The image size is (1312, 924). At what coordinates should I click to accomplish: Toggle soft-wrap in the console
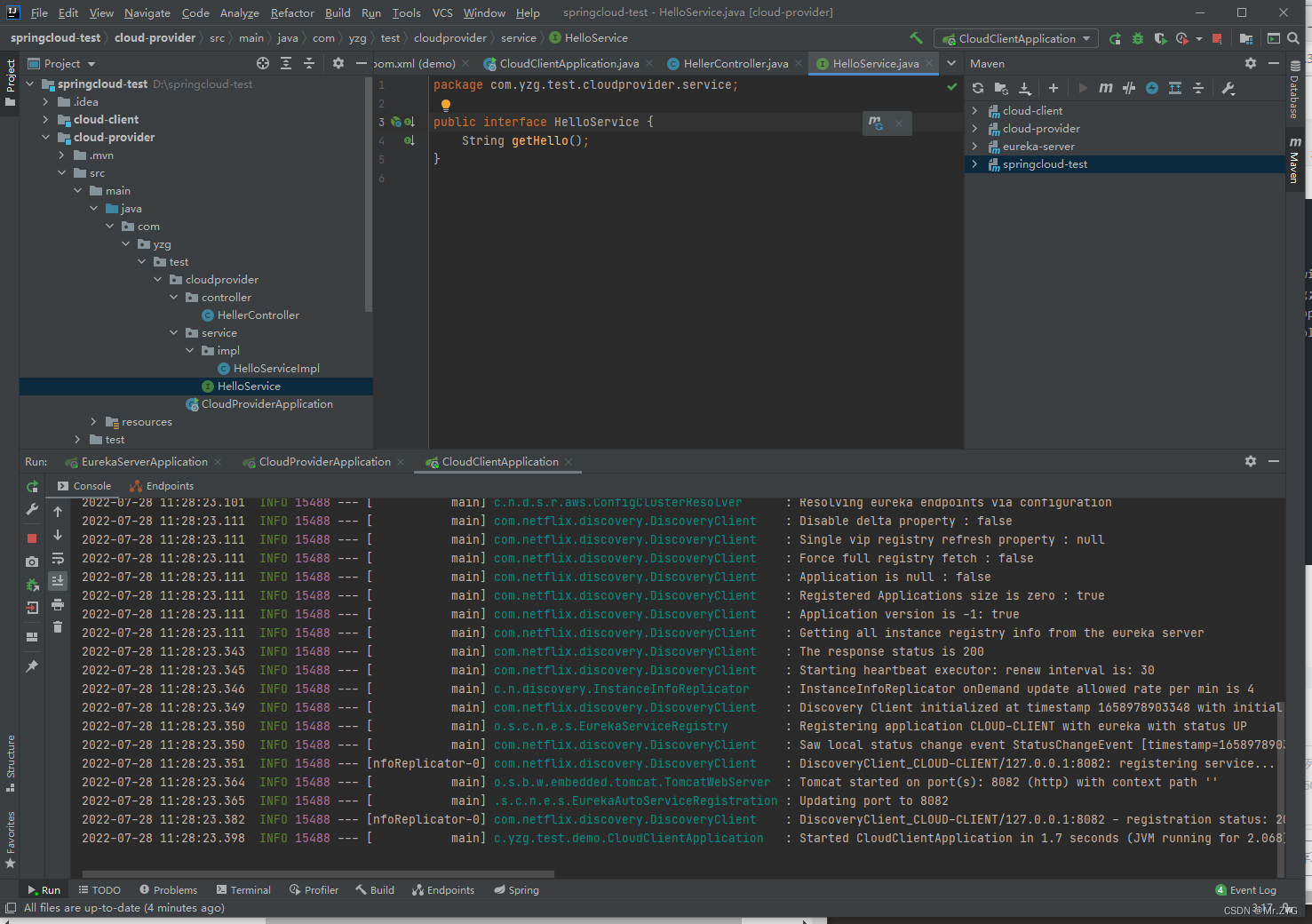58,558
